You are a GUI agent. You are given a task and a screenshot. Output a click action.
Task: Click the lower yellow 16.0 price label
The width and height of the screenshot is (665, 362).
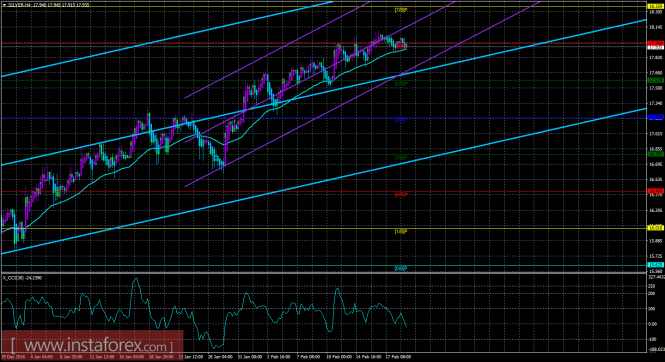tap(656, 228)
